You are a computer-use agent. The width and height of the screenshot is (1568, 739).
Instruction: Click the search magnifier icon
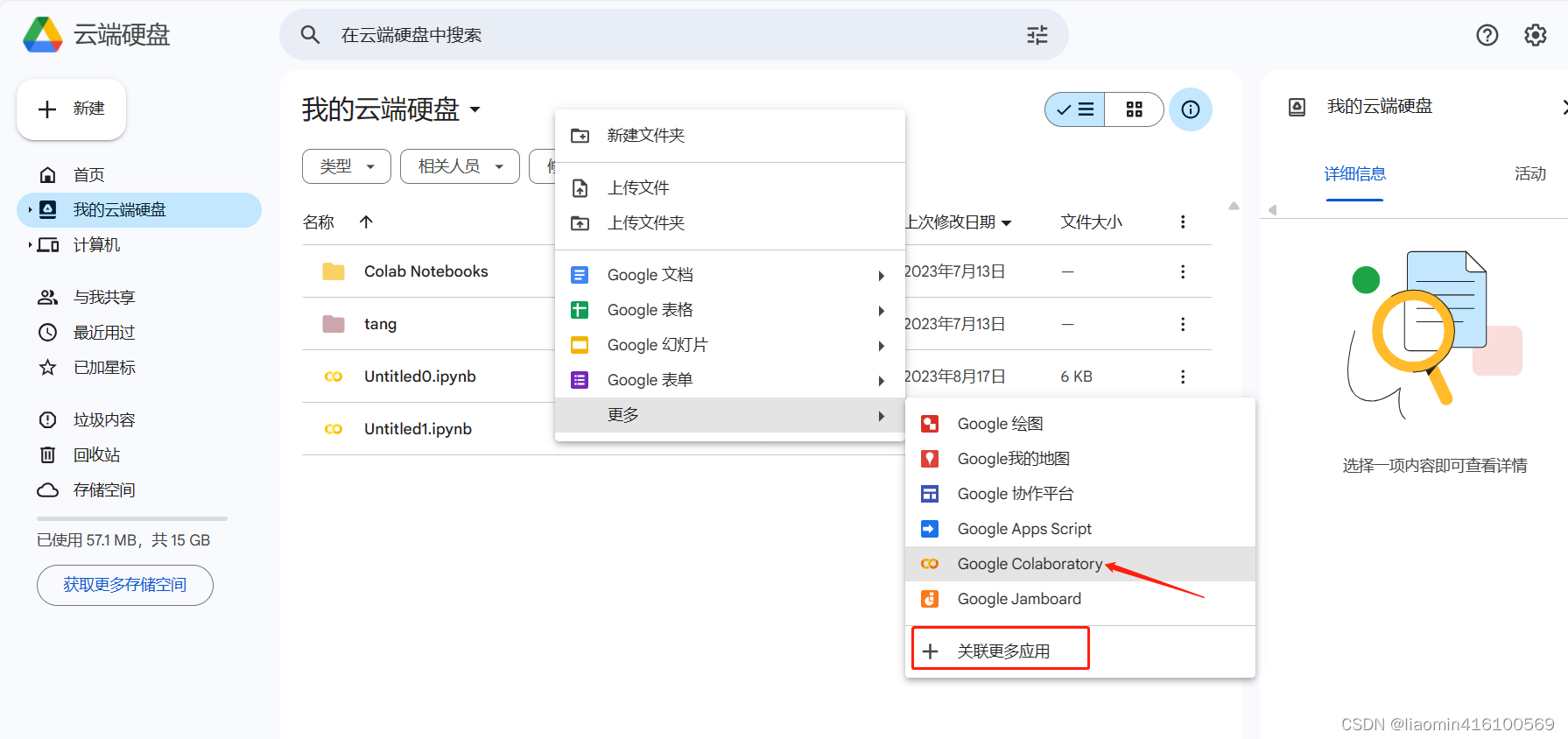click(x=310, y=35)
